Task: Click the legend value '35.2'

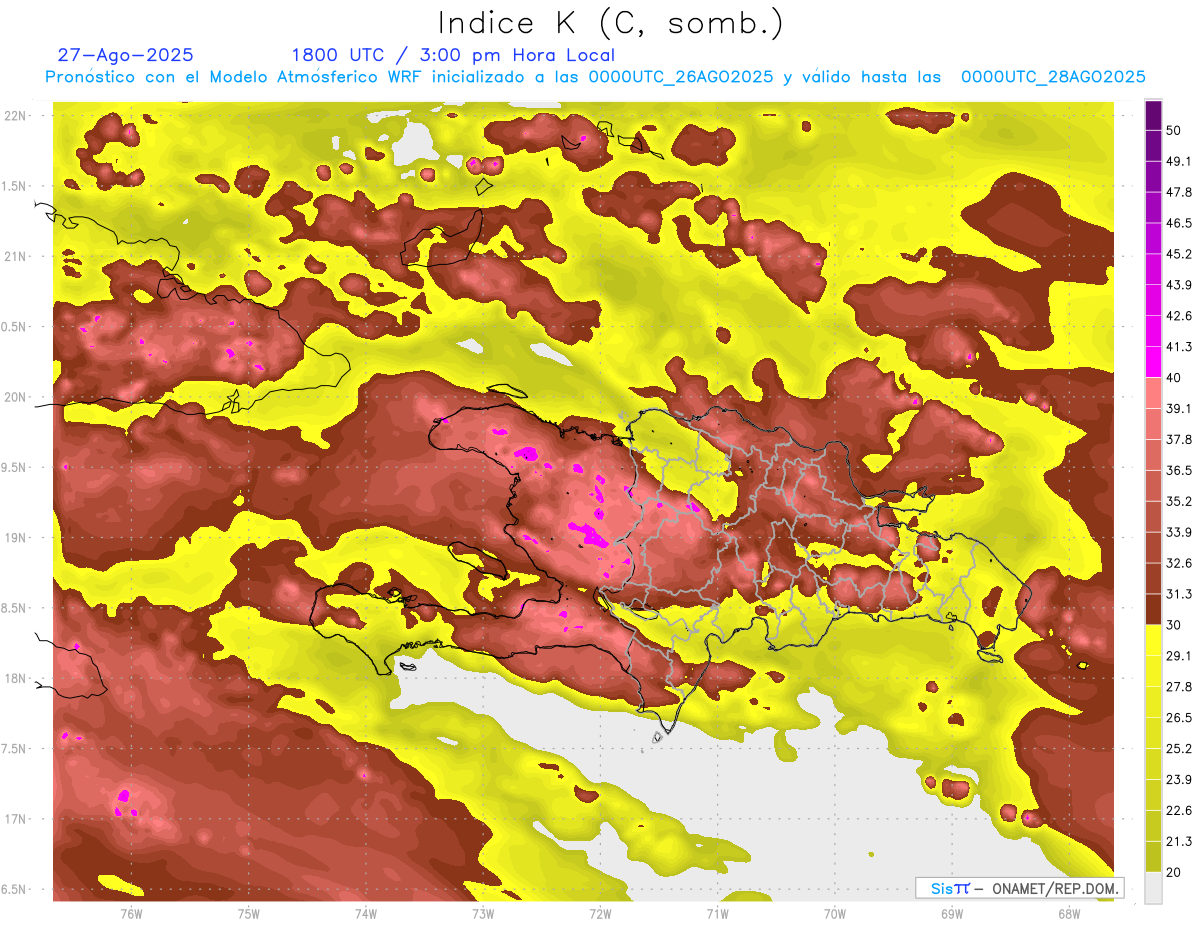Action: click(x=1179, y=501)
